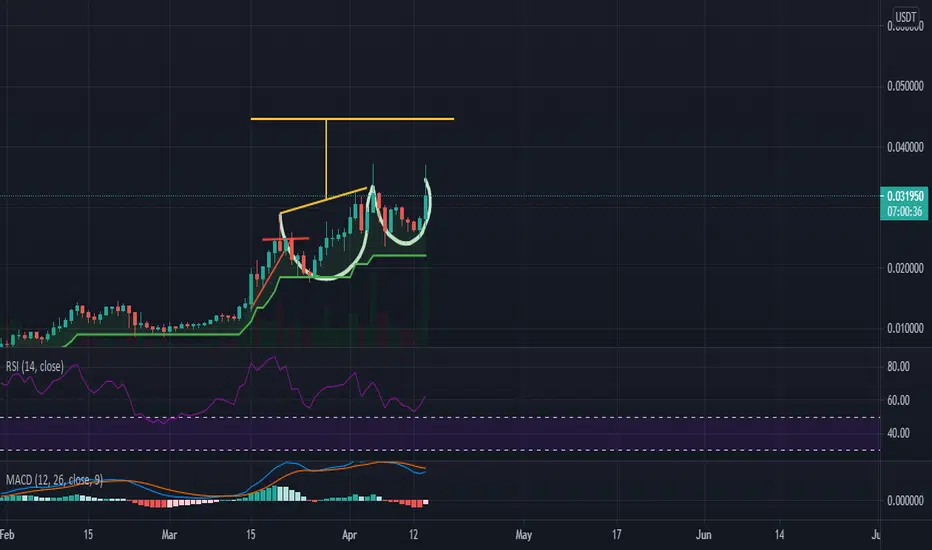Click the RSI 80.00 scale value
This screenshot has height=550, width=932.
898,366
